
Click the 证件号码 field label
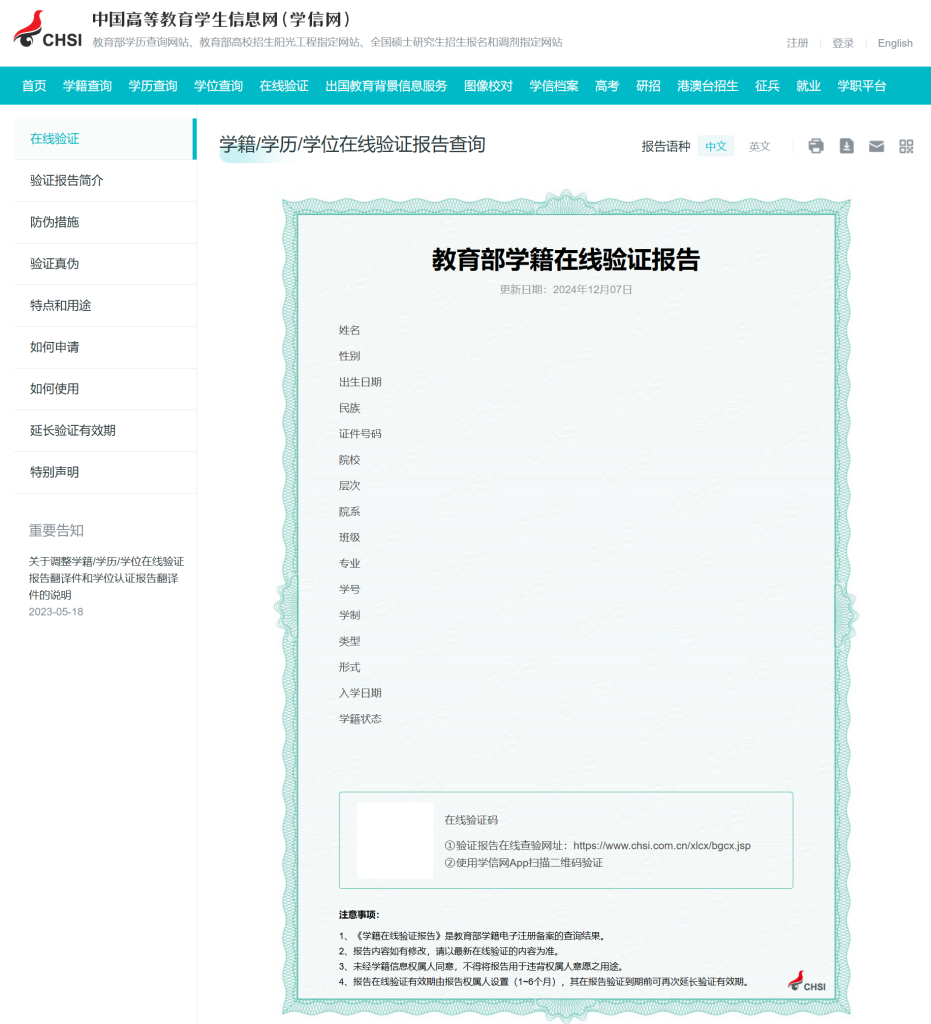pyautogui.click(x=360, y=434)
